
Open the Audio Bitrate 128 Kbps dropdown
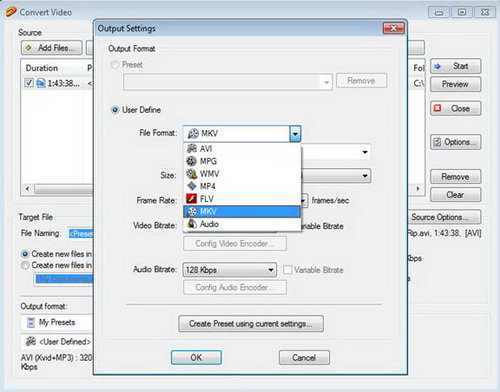point(271,270)
